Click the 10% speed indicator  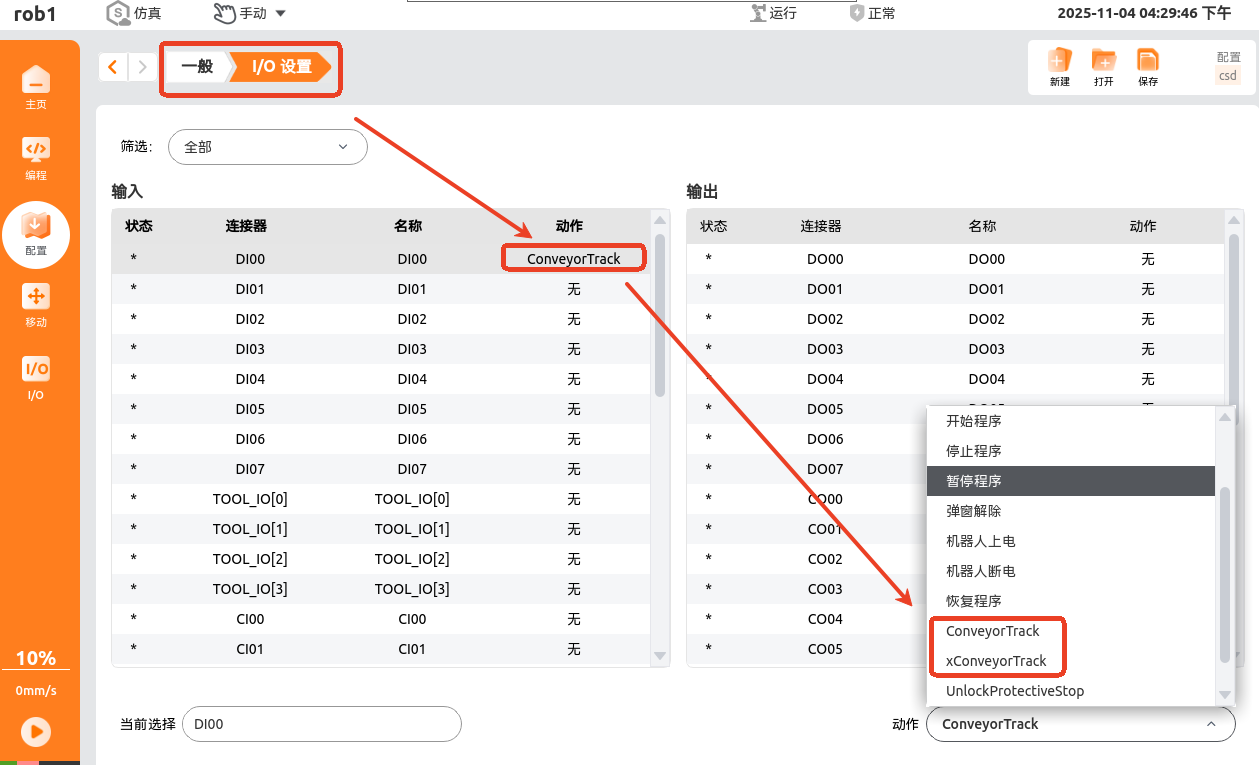tap(36, 658)
